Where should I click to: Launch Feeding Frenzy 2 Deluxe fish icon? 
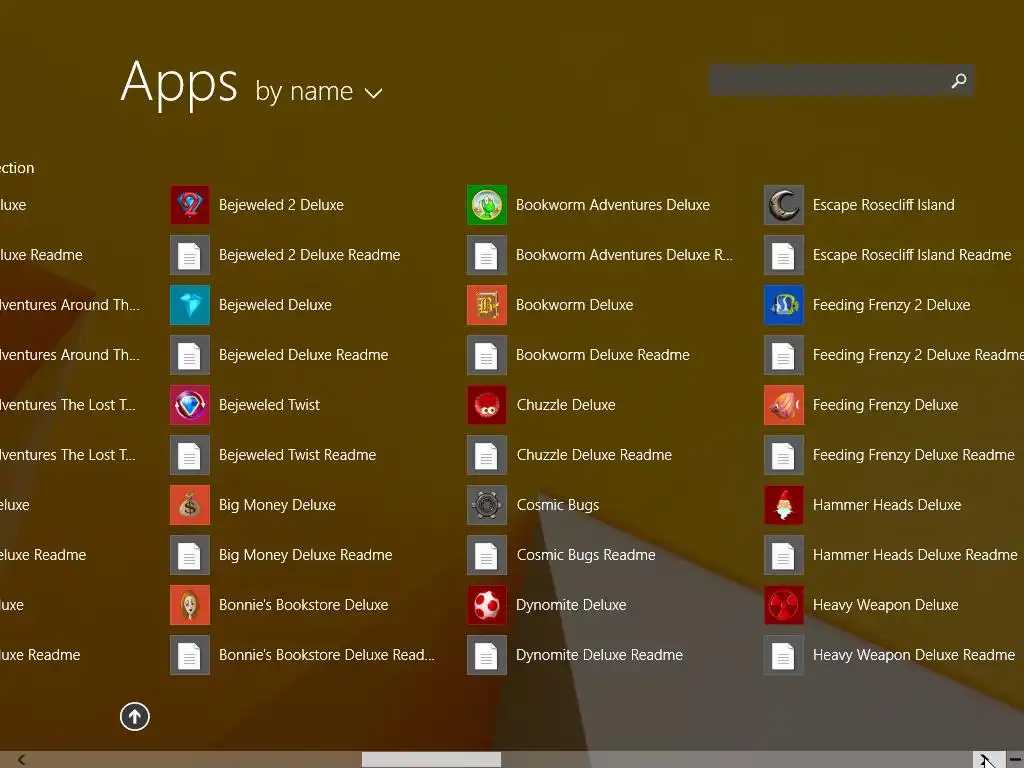click(784, 305)
